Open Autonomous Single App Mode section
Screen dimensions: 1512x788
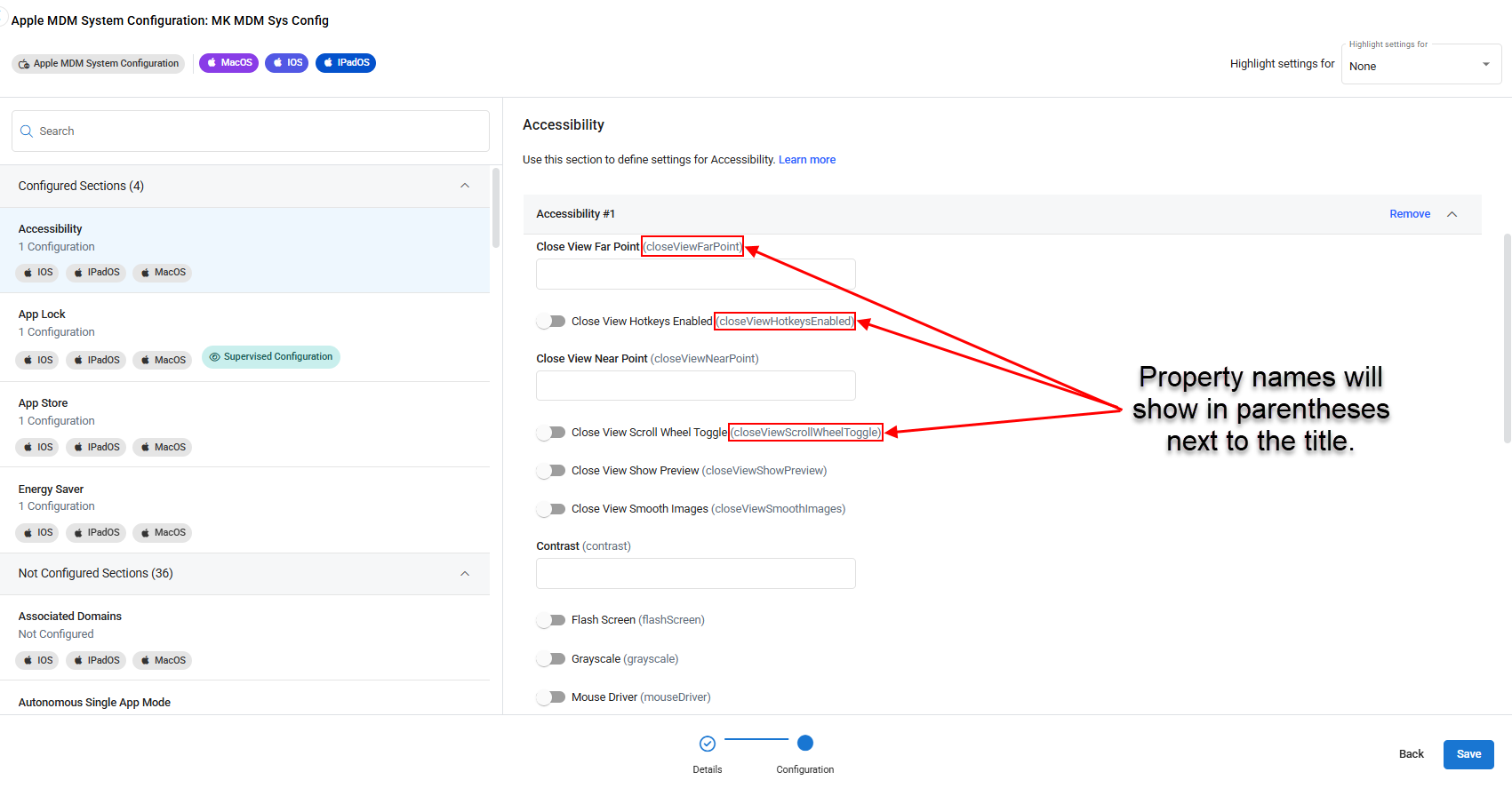244,698
